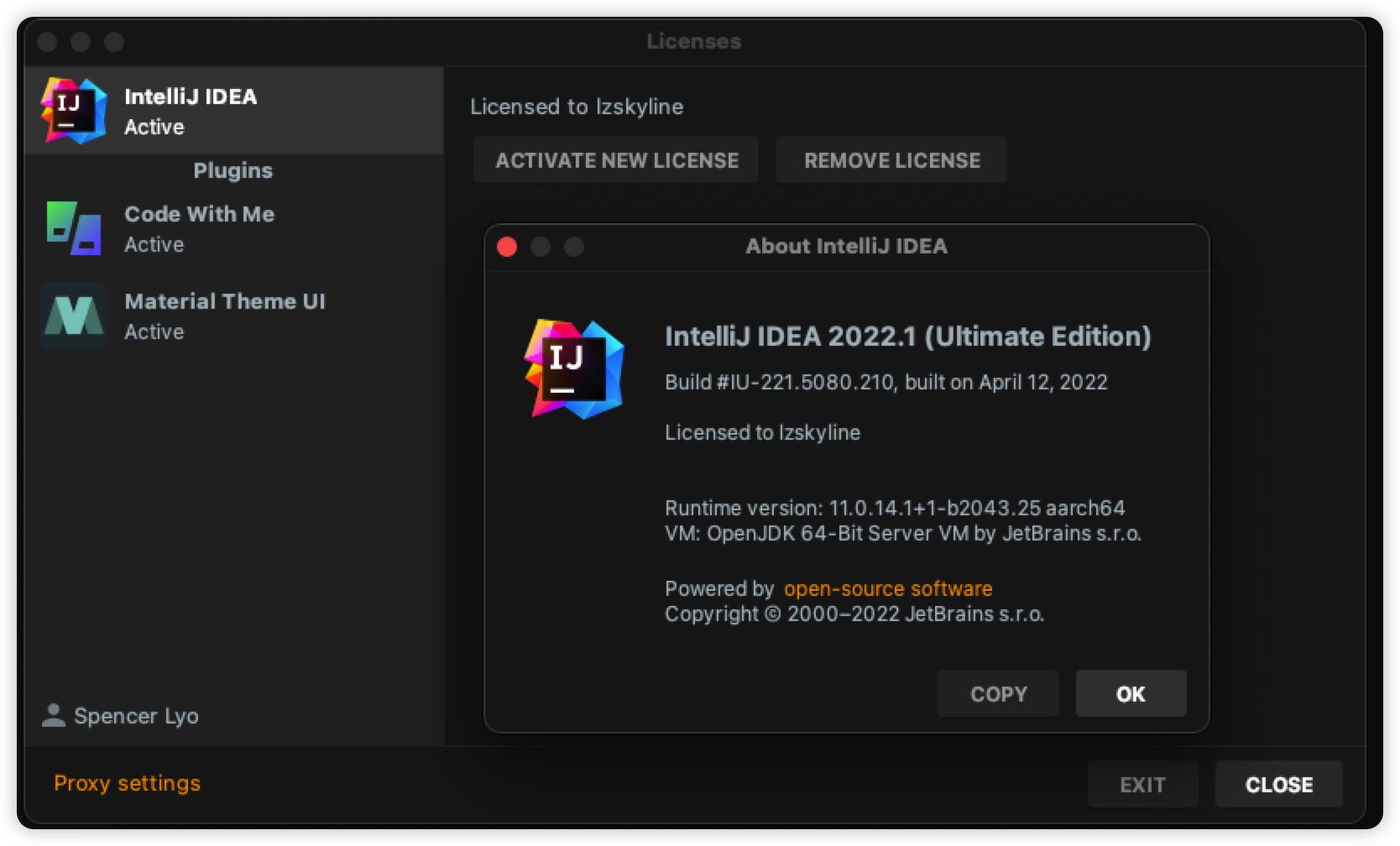Click the Active status under Code With Me
Image resolution: width=1400 pixels, height=846 pixels.
pyautogui.click(x=154, y=244)
